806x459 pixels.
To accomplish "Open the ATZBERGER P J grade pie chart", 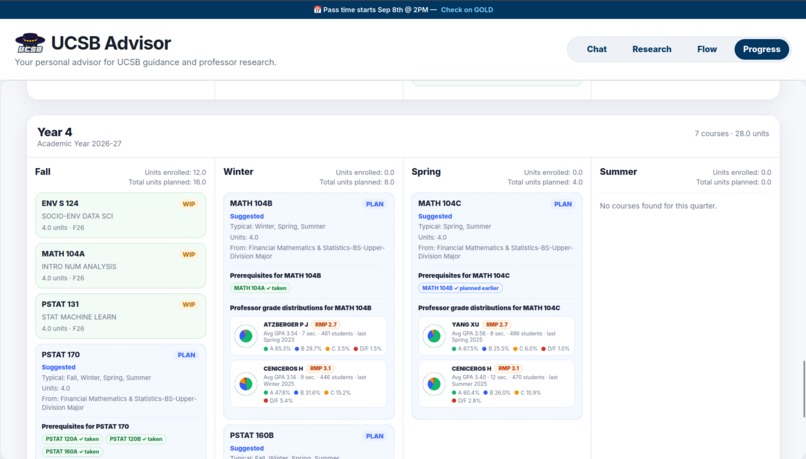I will (x=246, y=336).
